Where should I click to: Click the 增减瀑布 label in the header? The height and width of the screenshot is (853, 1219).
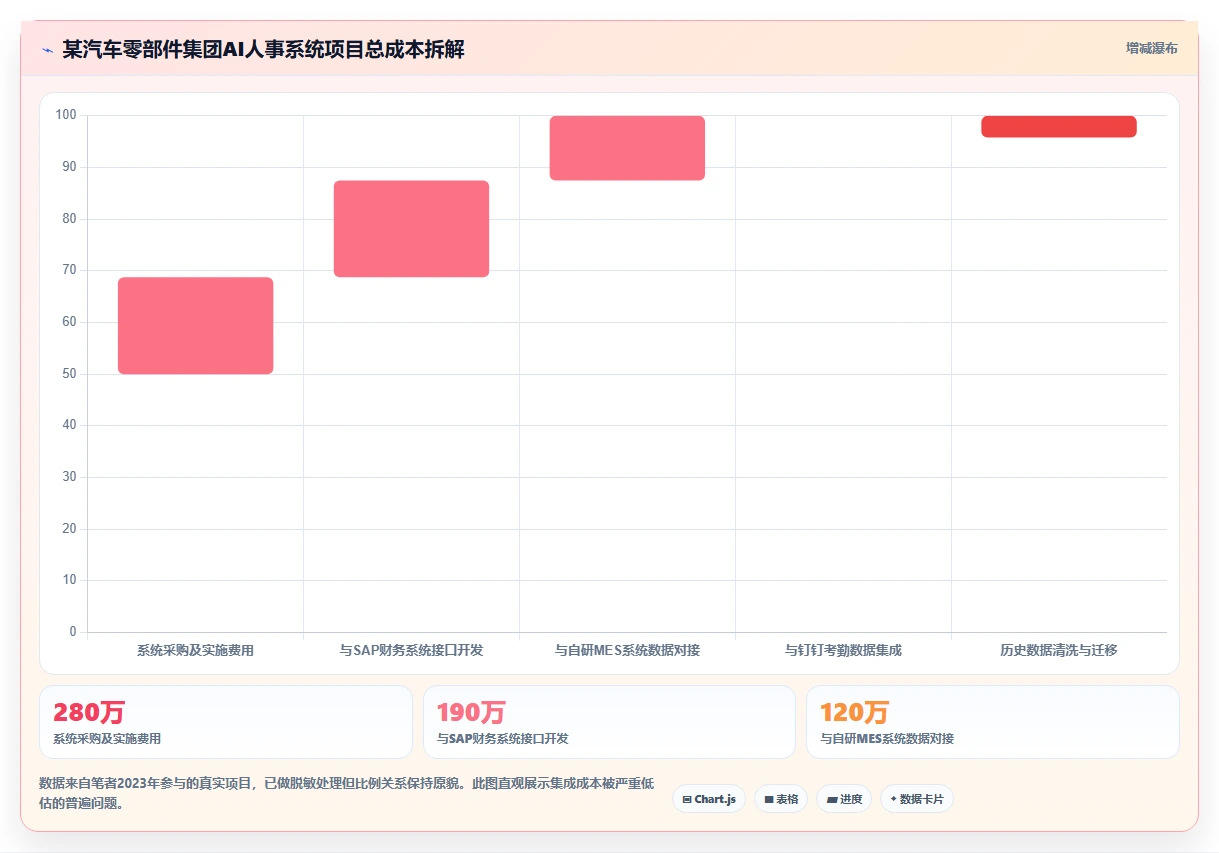[x=1151, y=48]
